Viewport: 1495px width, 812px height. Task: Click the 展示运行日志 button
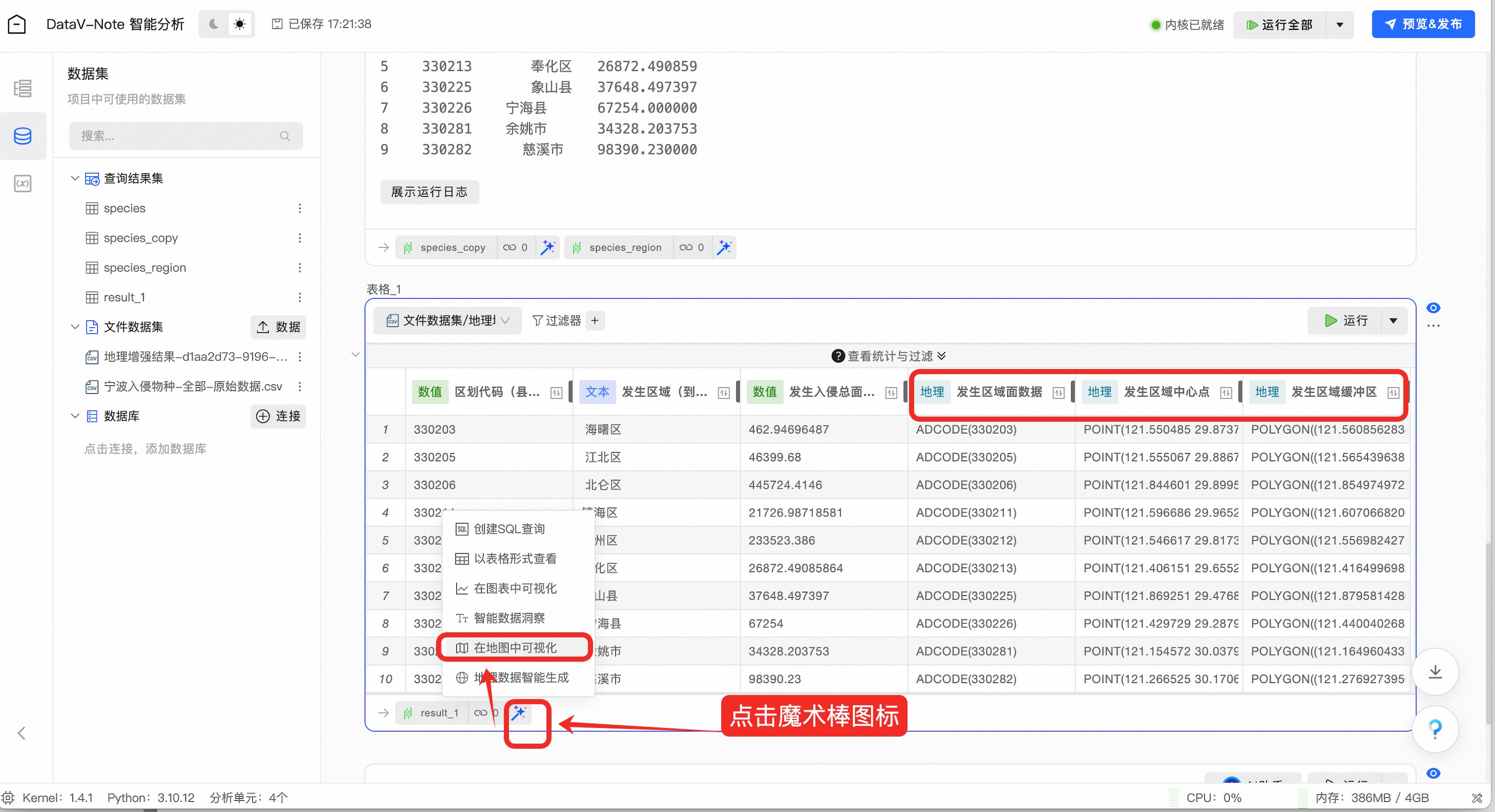429,192
